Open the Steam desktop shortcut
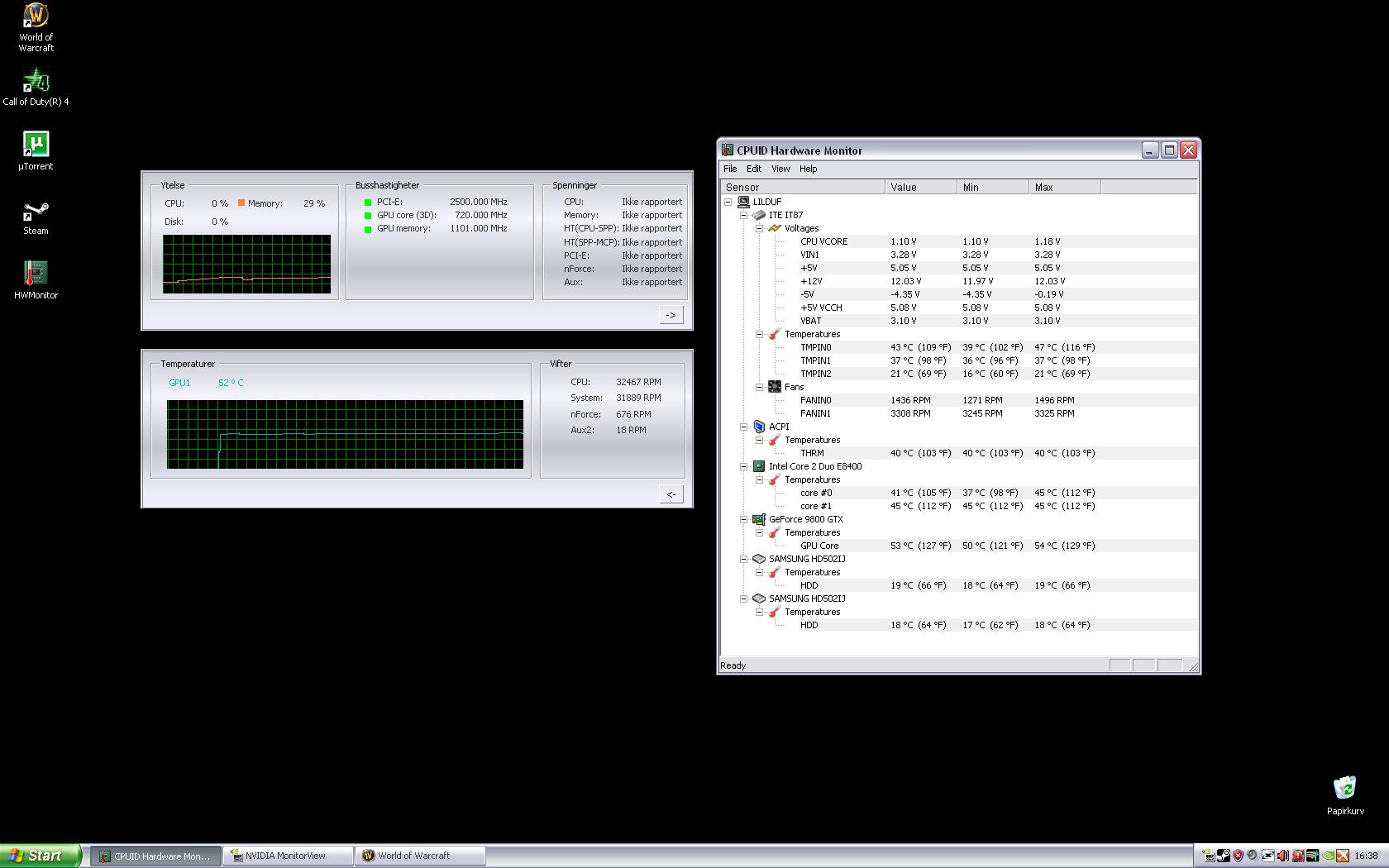The width and height of the screenshot is (1389, 868). pos(36,217)
